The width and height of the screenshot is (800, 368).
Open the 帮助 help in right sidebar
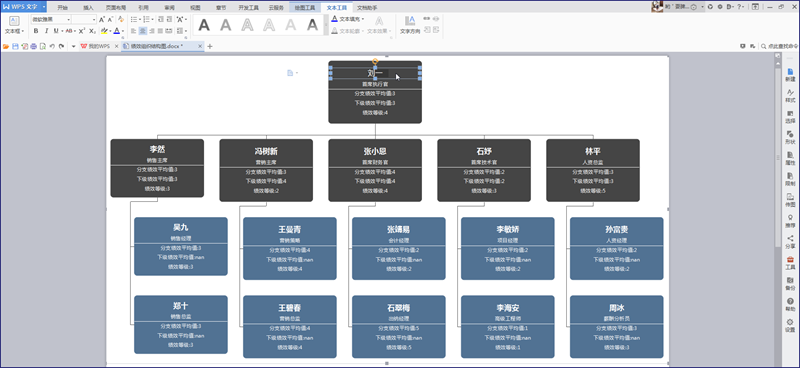coord(790,305)
